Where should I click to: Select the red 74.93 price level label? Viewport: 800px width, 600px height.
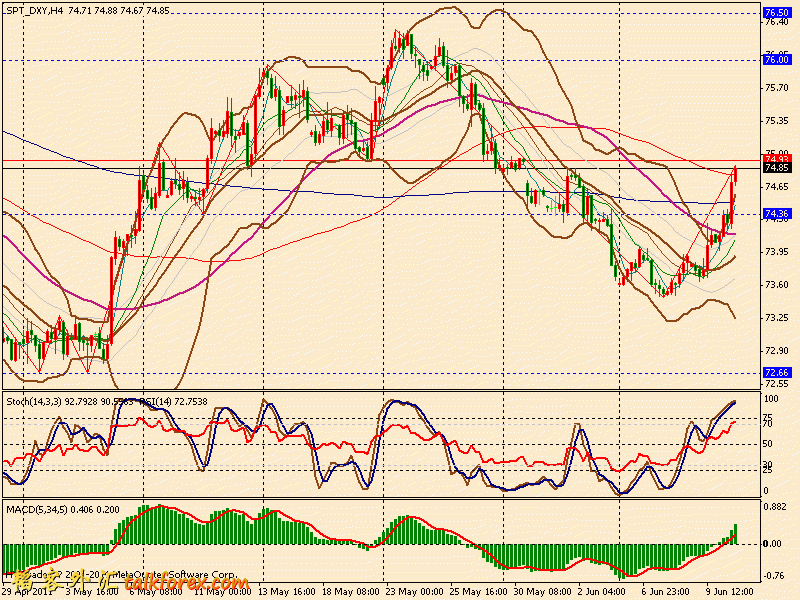(777, 159)
